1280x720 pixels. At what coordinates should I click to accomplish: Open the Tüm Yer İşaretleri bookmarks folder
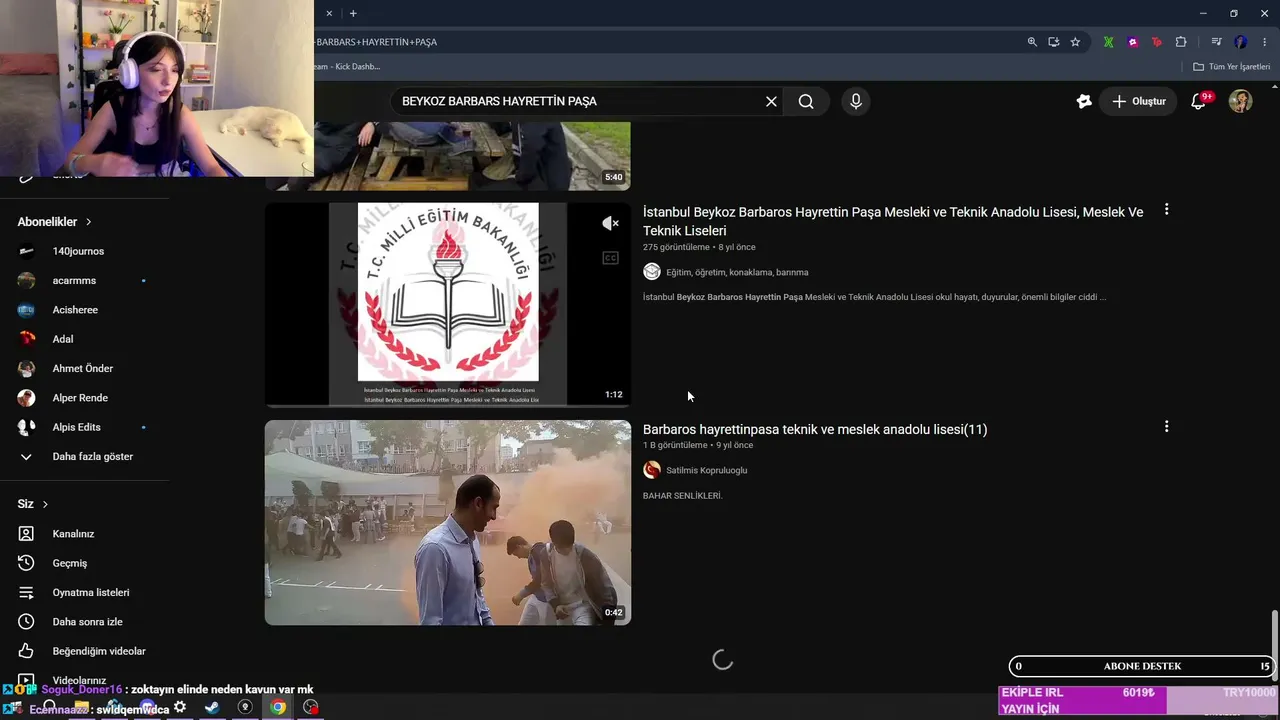[x=1231, y=67]
